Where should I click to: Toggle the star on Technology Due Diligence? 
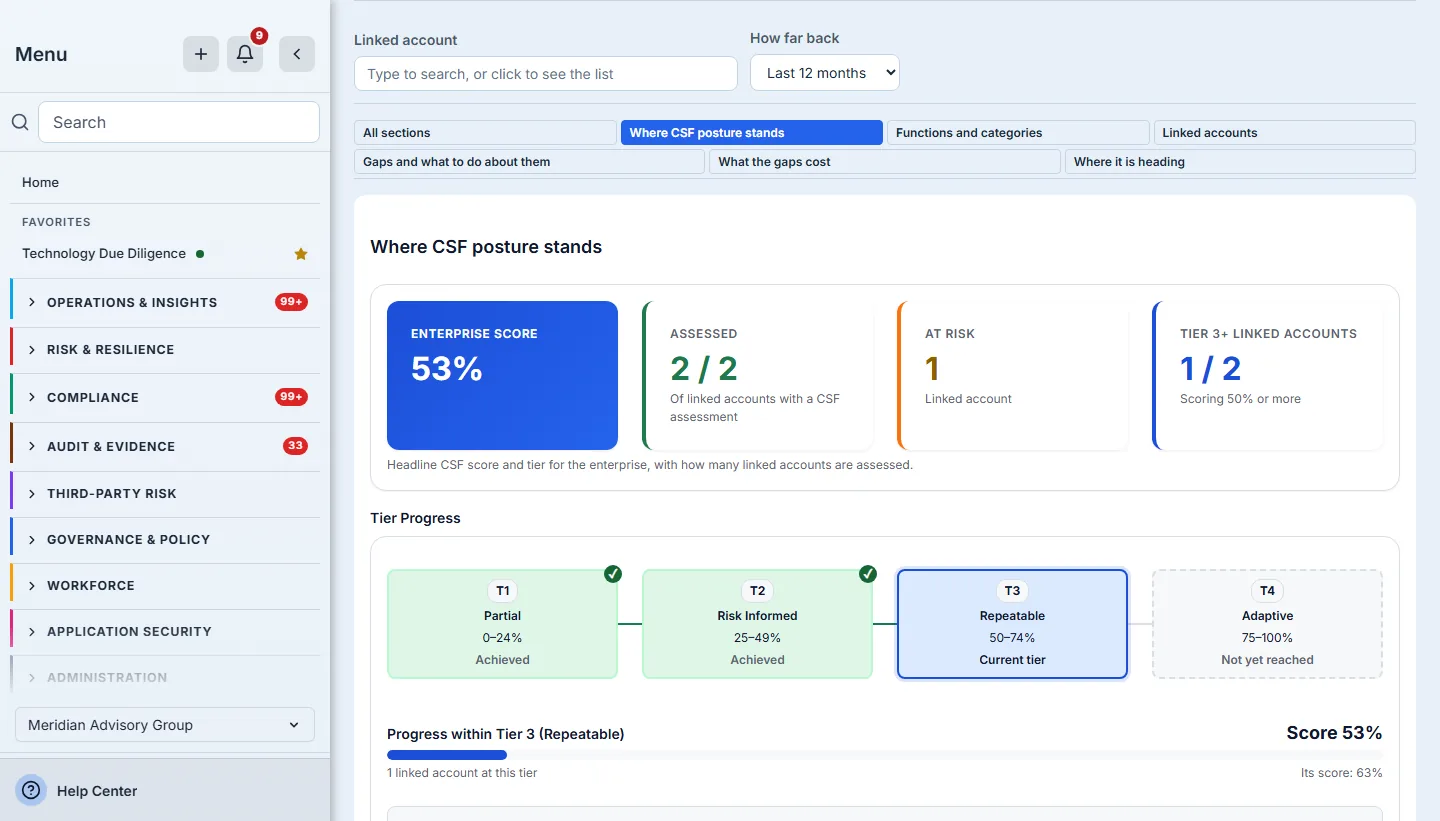[301, 254]
